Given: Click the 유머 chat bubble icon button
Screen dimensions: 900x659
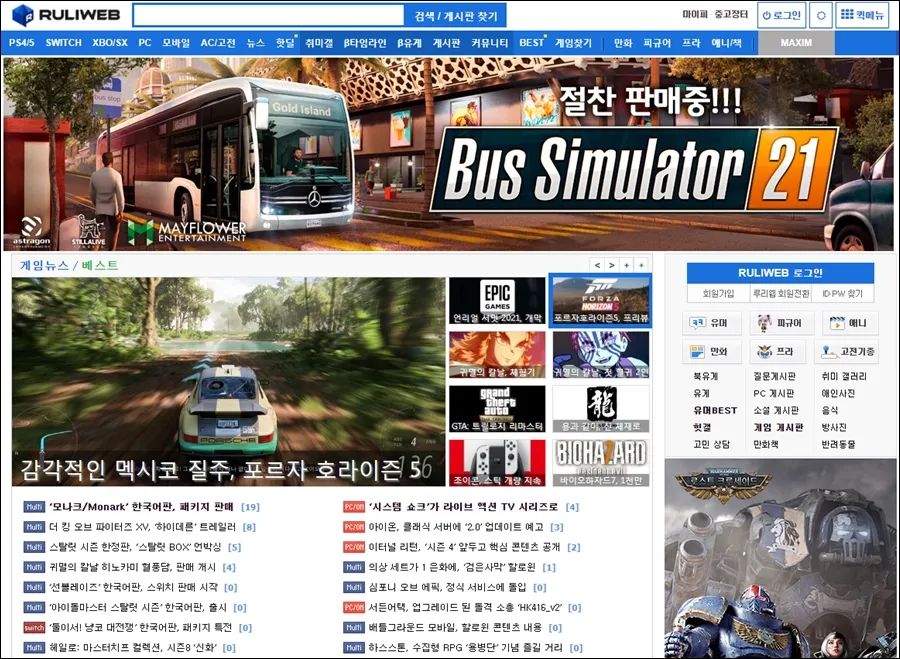Looking at the screenshot, I should pos(713,324).
